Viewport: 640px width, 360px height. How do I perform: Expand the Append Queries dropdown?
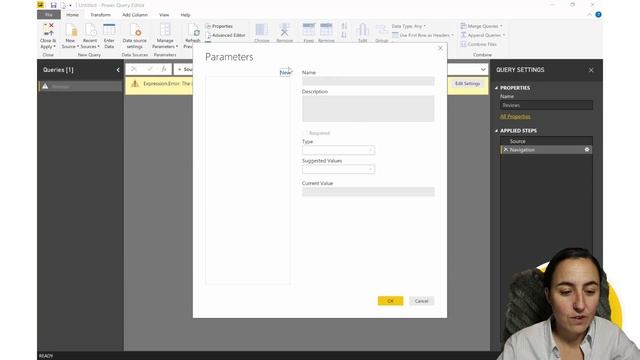click(x=504, y=35)
